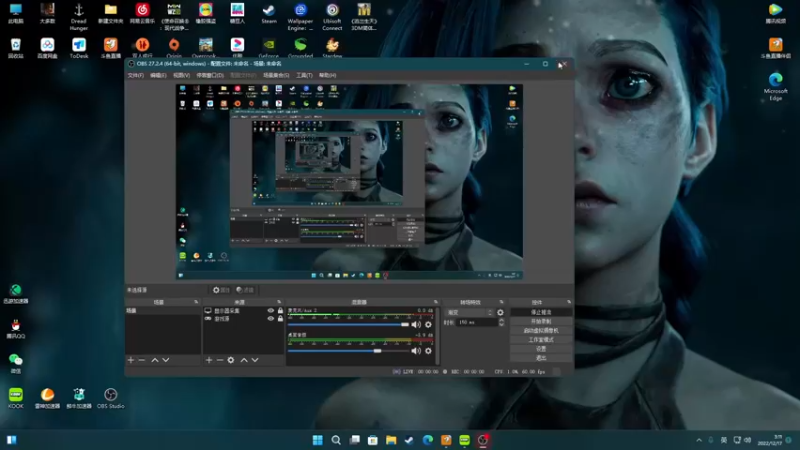Remove the selected source with minus icon
The image size is (800, 450).
(x=220, y=360)
